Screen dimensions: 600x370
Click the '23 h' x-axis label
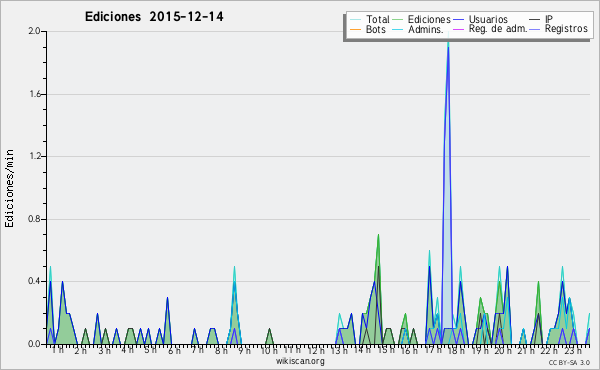(x=573, y=351)
